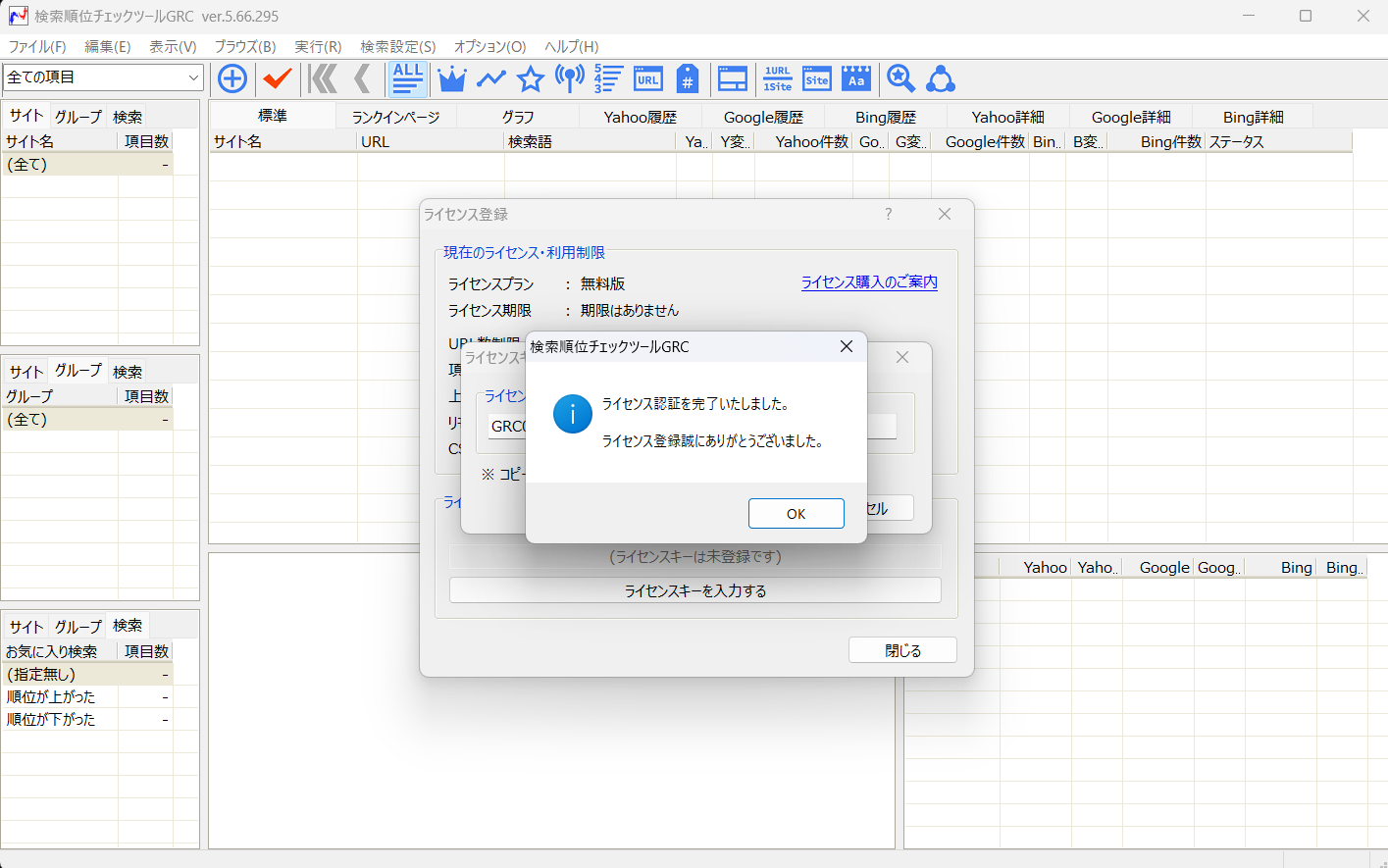The width and height of the screenshot is (1388, 868).
Task: Click the blue plus add-item icon
Action: (232, 78)
